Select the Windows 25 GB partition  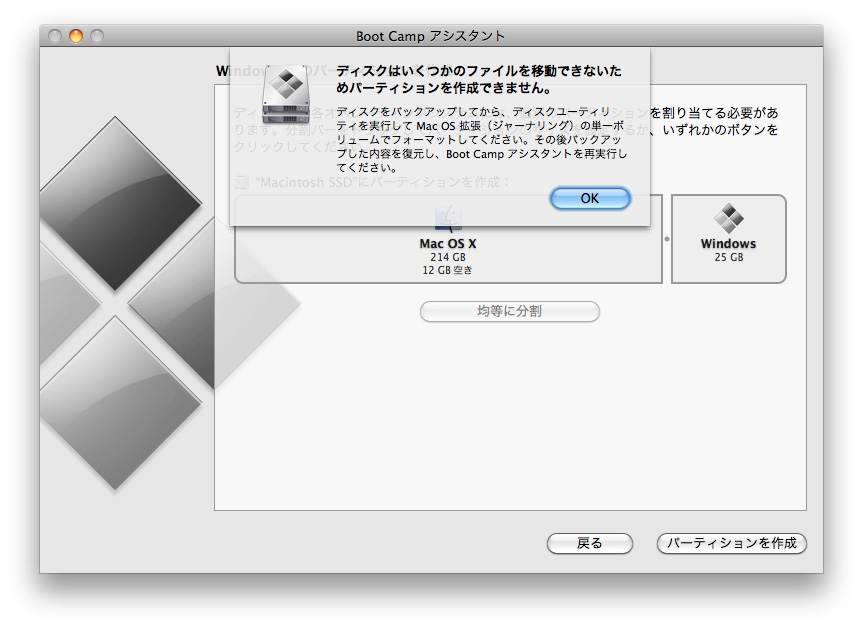point(729,239)
